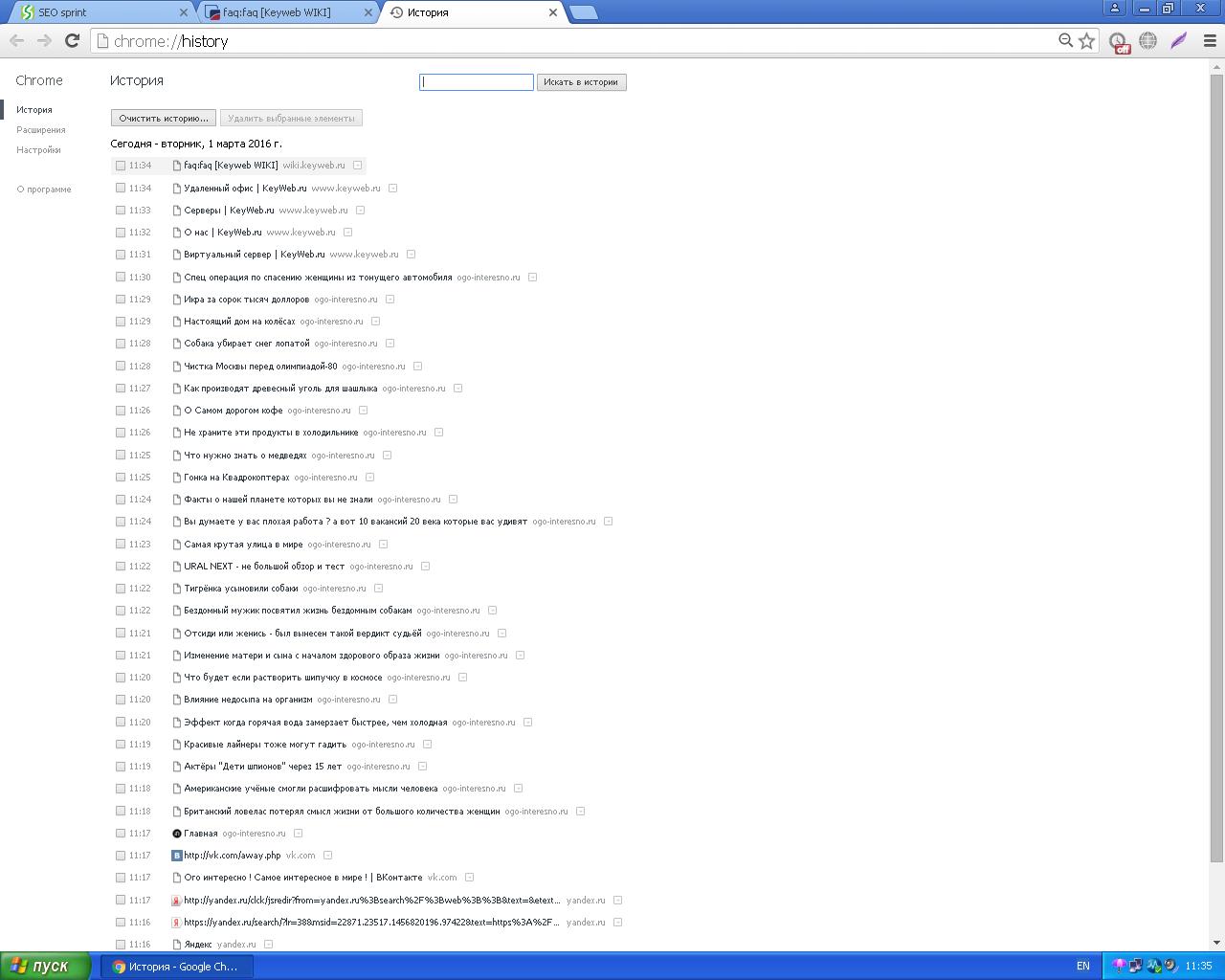Open link 'Американские учёные смогли расшифровать мысли'

tap(311, 789)
